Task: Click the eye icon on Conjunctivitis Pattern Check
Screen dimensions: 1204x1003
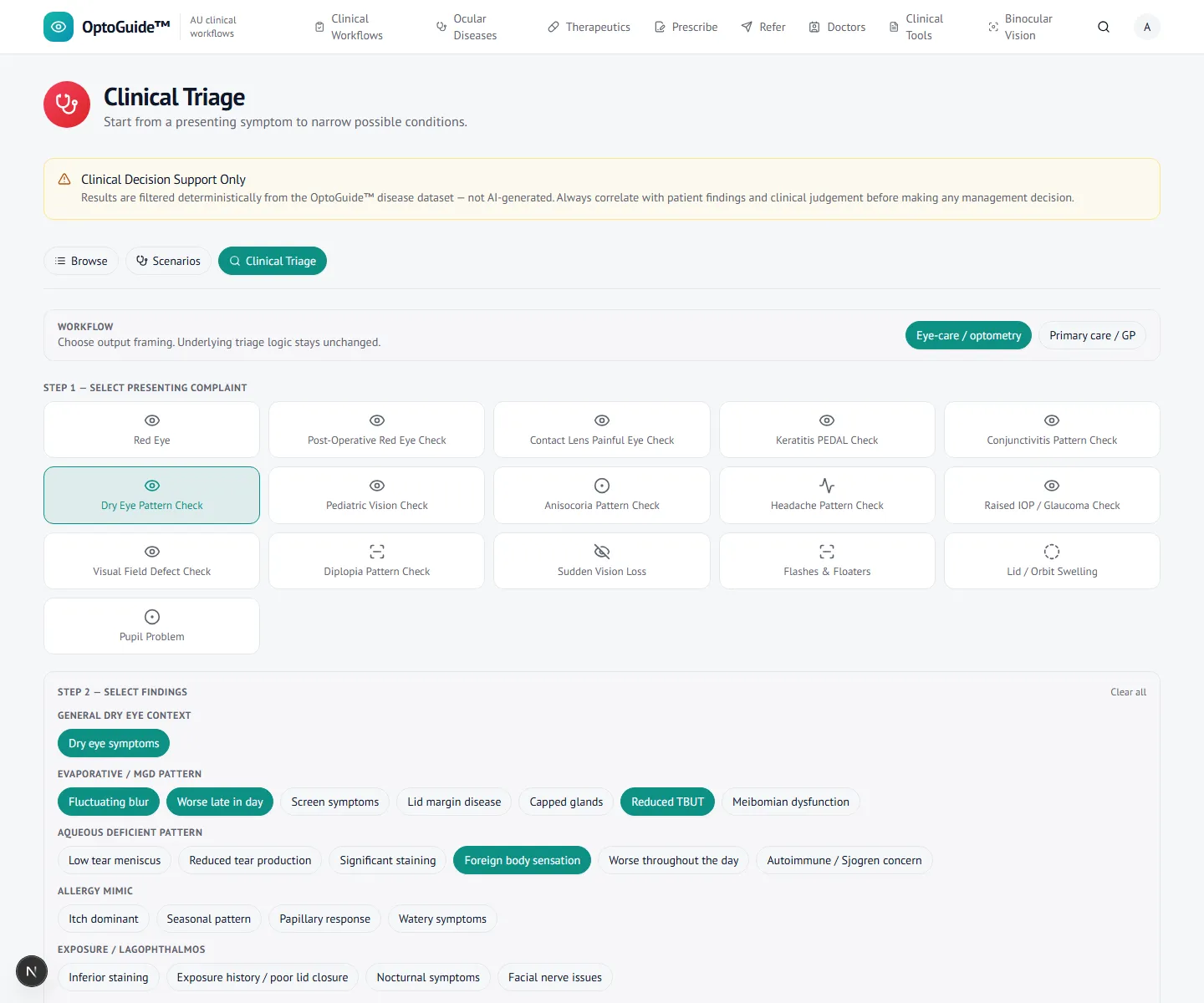Action: point(1052,420)
